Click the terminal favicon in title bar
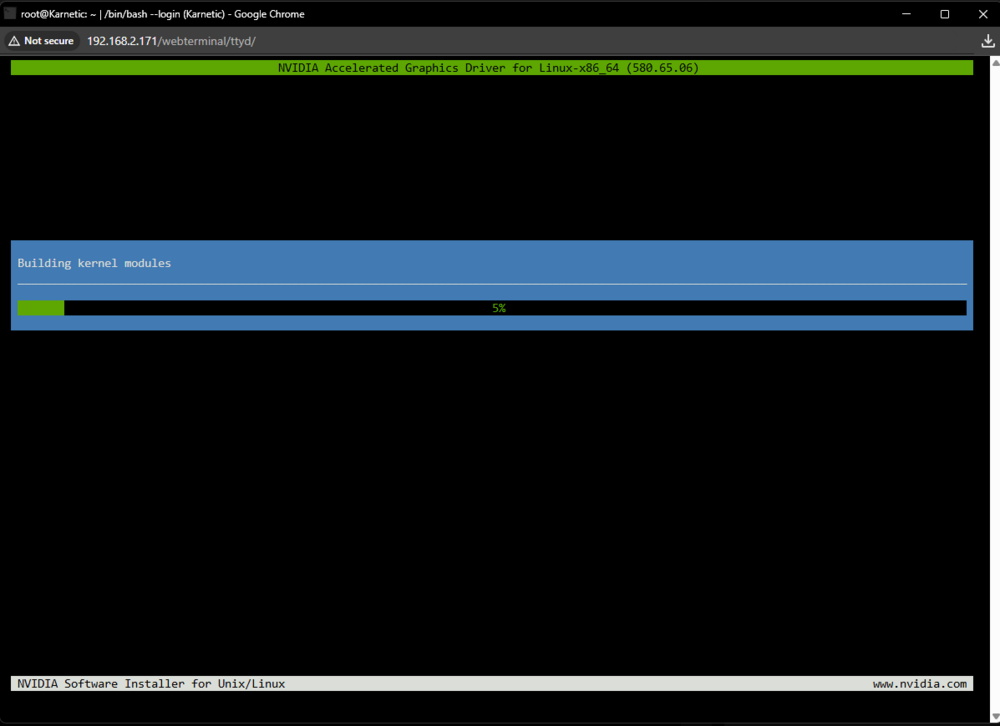The width and height of the screenshot is (1000, 726). pyautogui.click(x=10, y=13)
